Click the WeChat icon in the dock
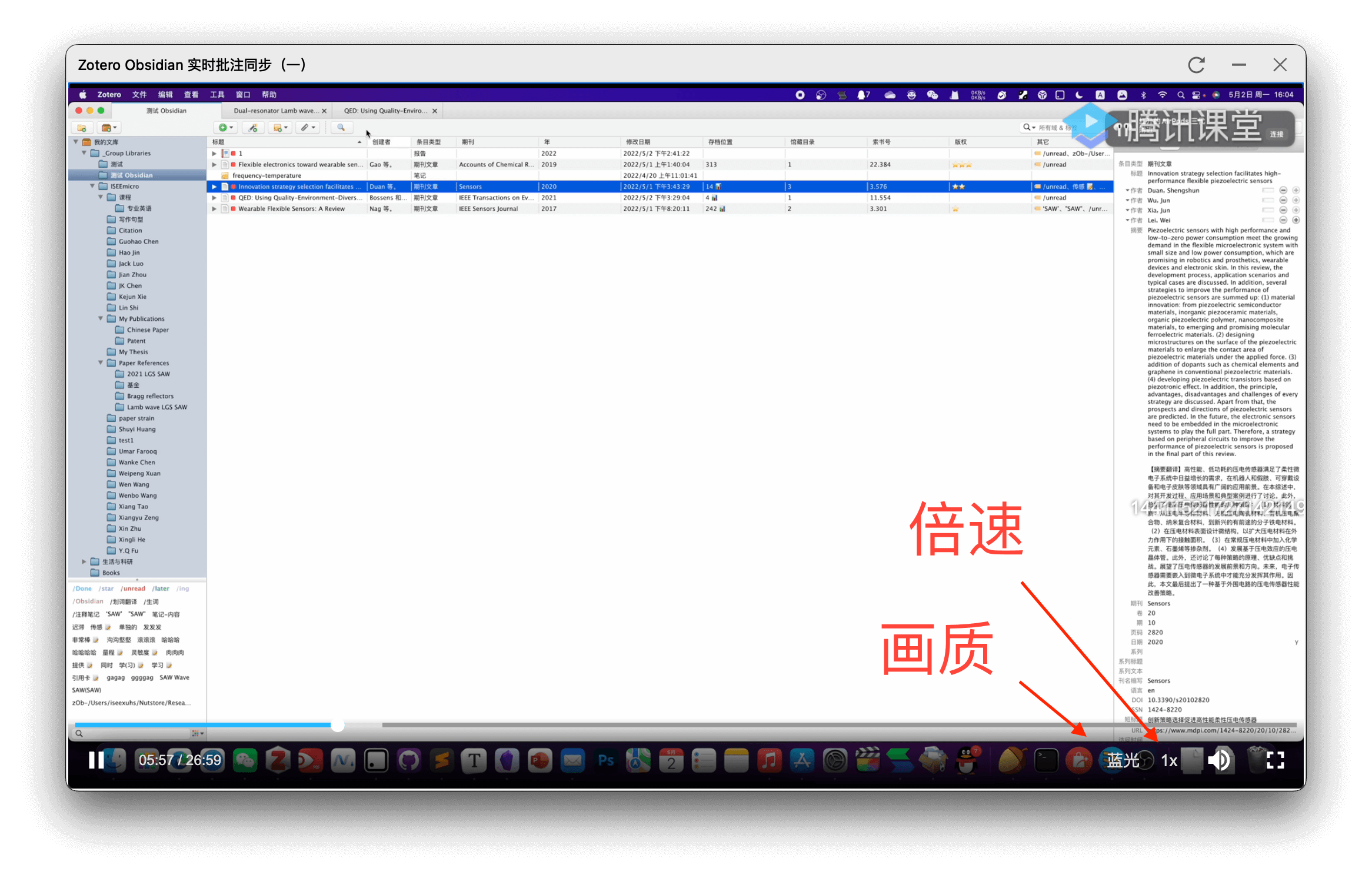This screenshot has width=1372, height=878. click(245, 760)
